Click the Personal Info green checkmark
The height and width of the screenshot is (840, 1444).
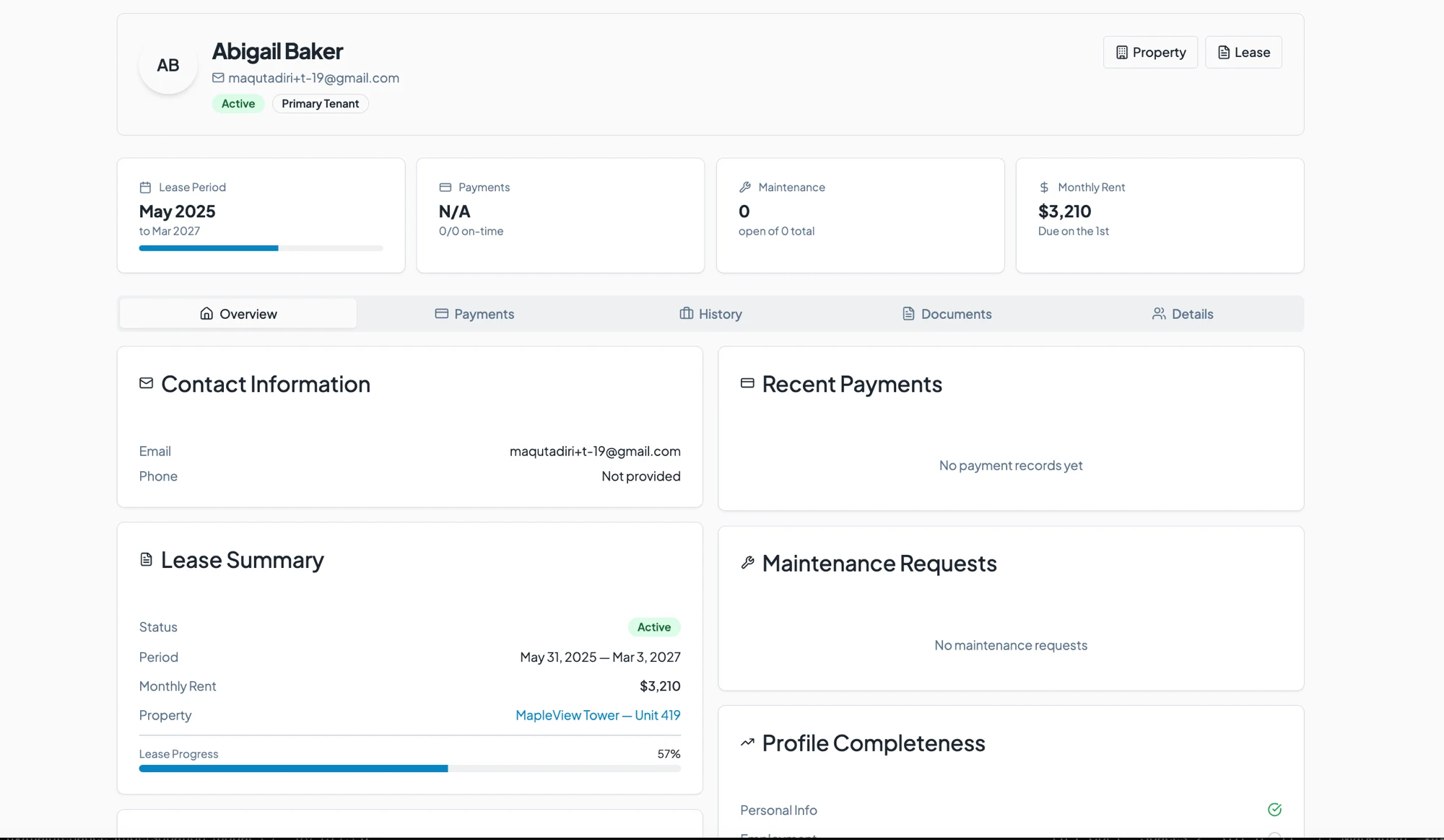tap(1274, 810)
